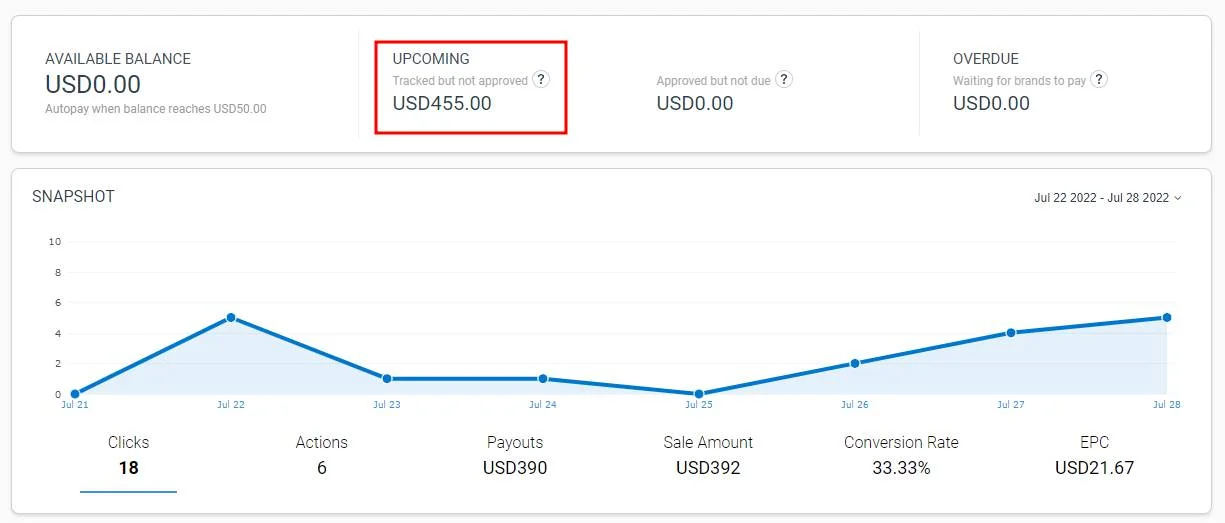This screenshot has width=1225, height=523.
Task: Click help icon beside Waiting for brands to pay
Action: [x=1099, y=80]
